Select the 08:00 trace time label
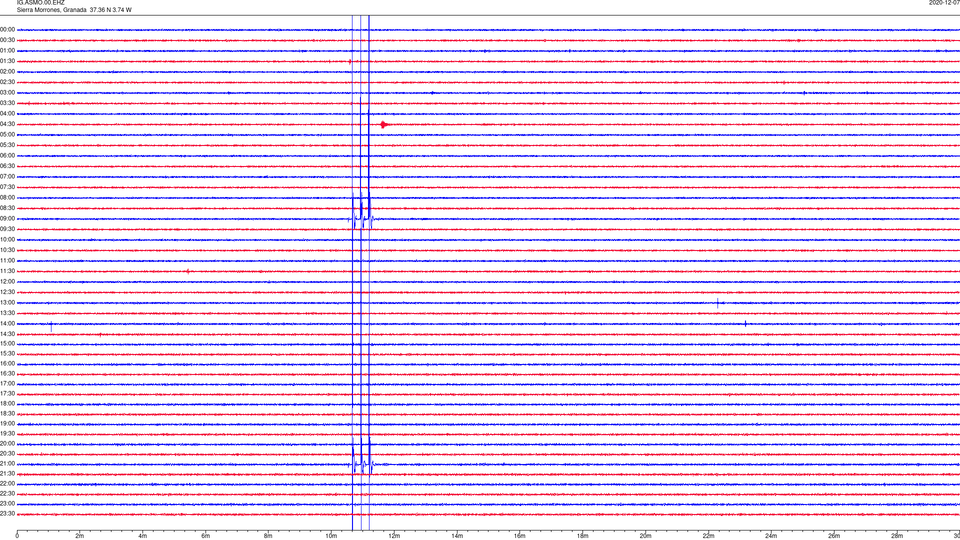The width and height of the screenshot is (960, 540). [7, 198]
